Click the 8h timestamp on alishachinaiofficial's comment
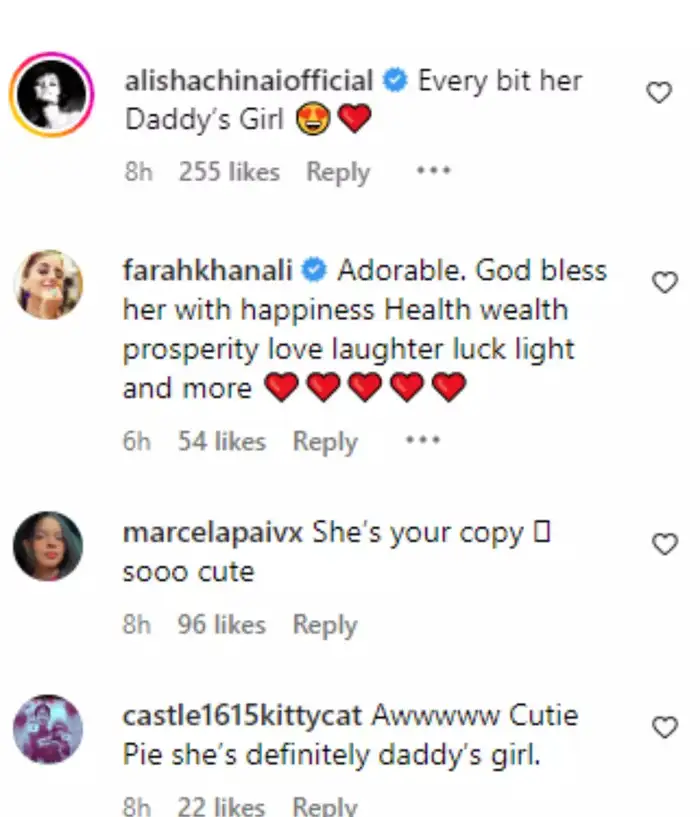This screenshot has width=700, height=817. (x=140, y=172)
